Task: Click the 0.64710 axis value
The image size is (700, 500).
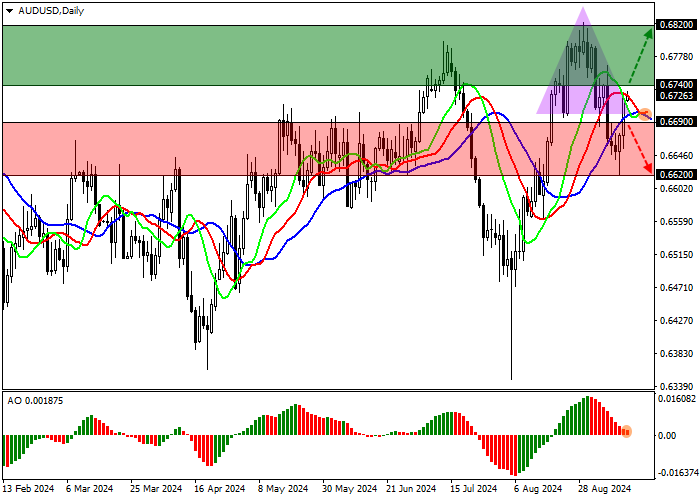Action: click(x=676, y=288)
